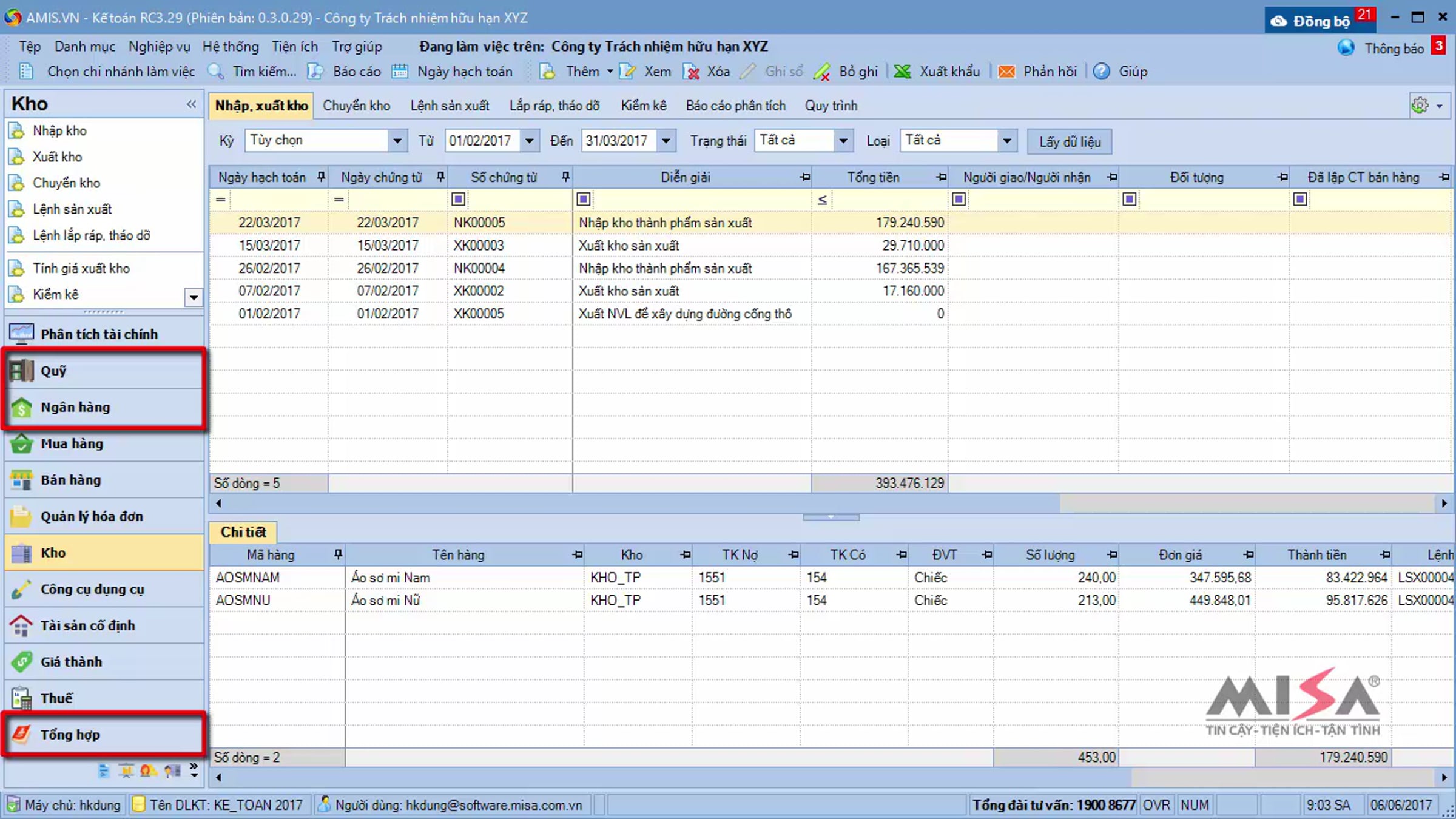Screen dimensions: 1456x819
Task: Open the Trạng thái dropdown
Action: click(843, 141)
